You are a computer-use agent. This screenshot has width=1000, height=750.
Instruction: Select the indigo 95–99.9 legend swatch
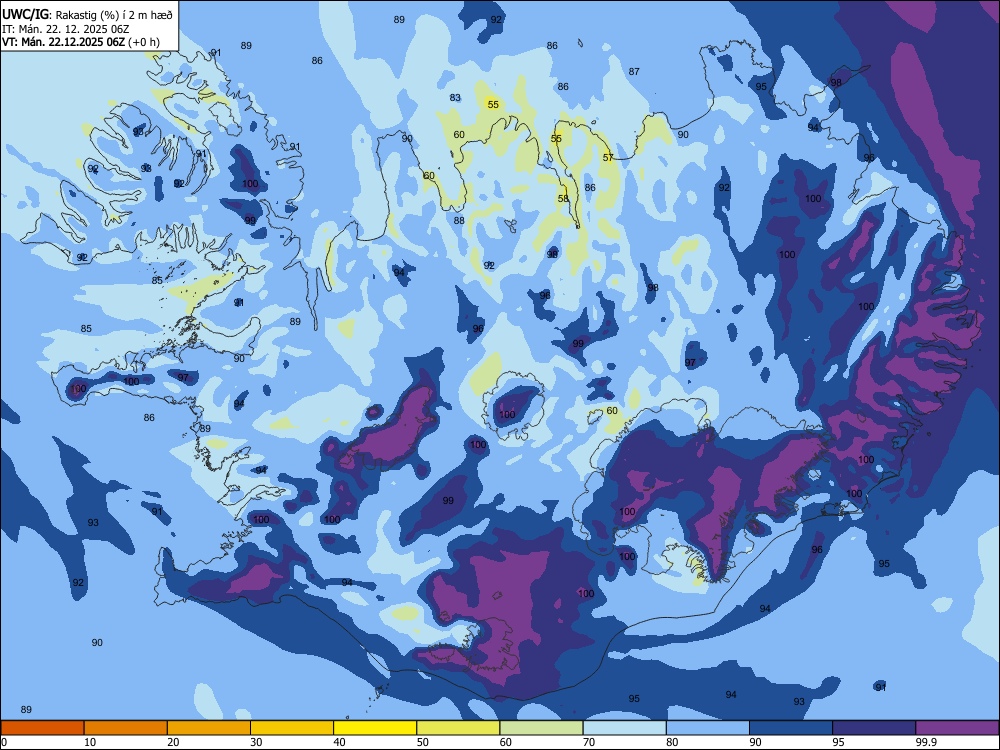[874, 728]
